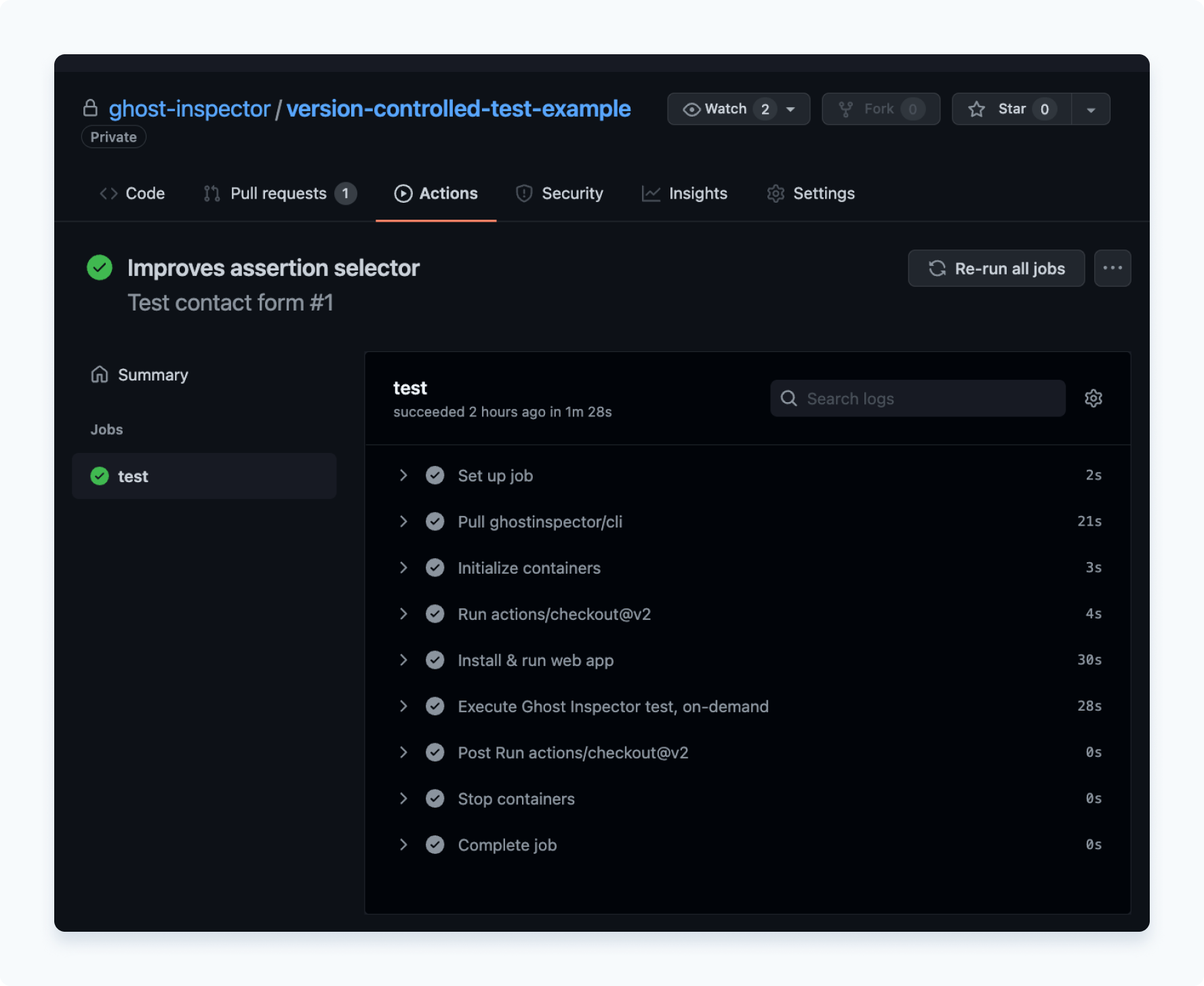Open version-controlled-test-example repository link
The image size is (1204, 986).
pos(458,109)
